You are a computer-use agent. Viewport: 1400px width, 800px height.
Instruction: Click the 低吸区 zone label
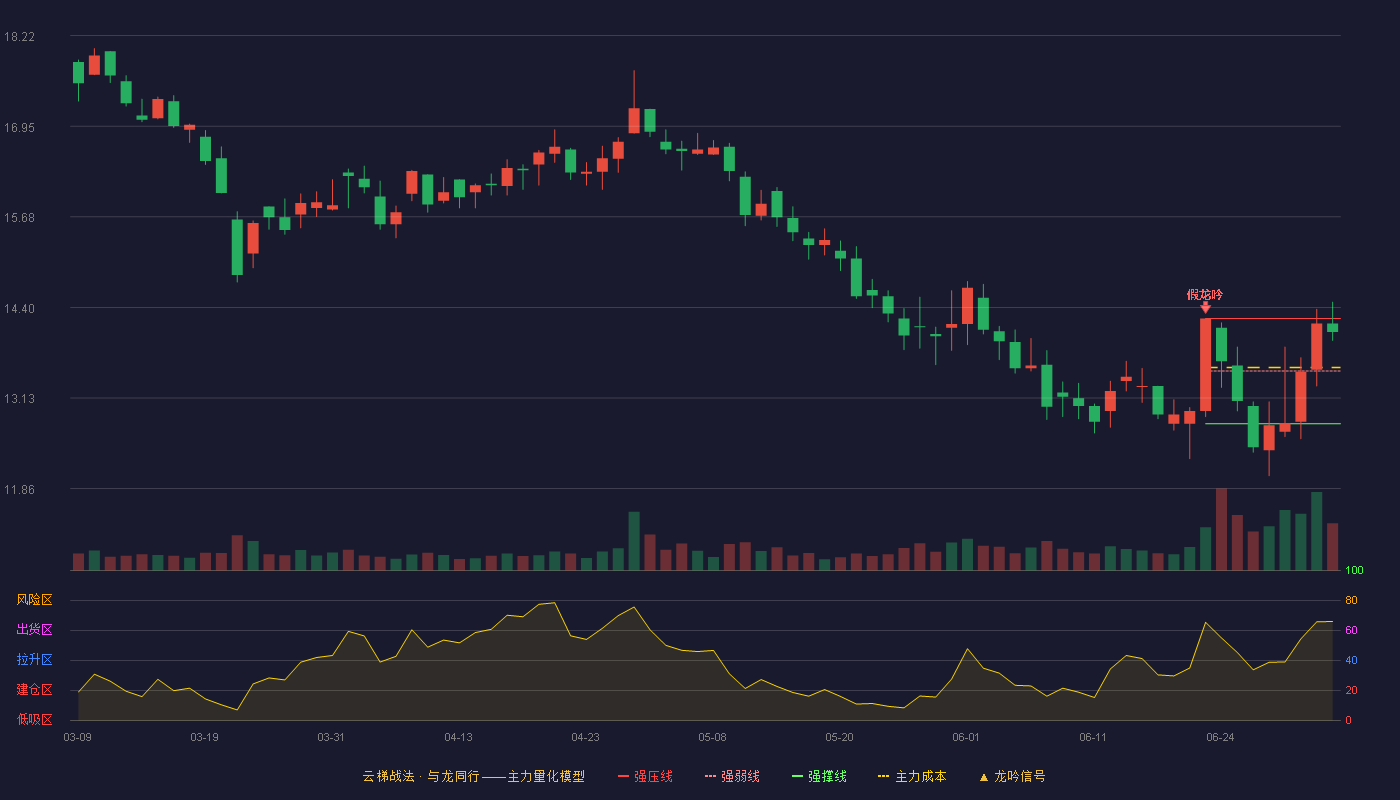coord(34,719)
